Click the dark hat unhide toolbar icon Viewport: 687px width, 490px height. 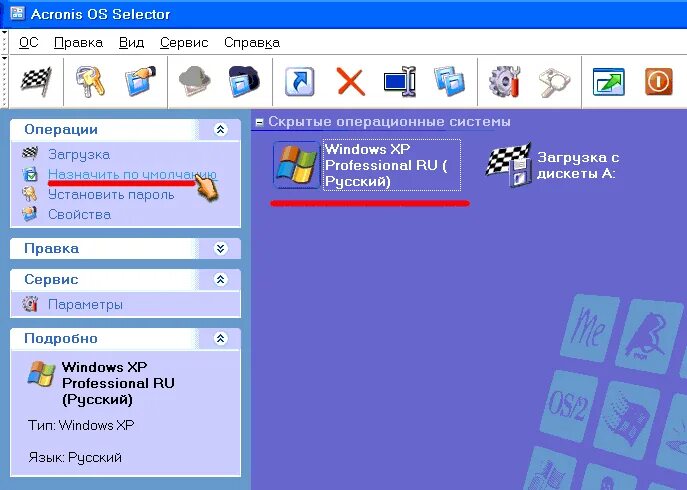pos(244,81)
